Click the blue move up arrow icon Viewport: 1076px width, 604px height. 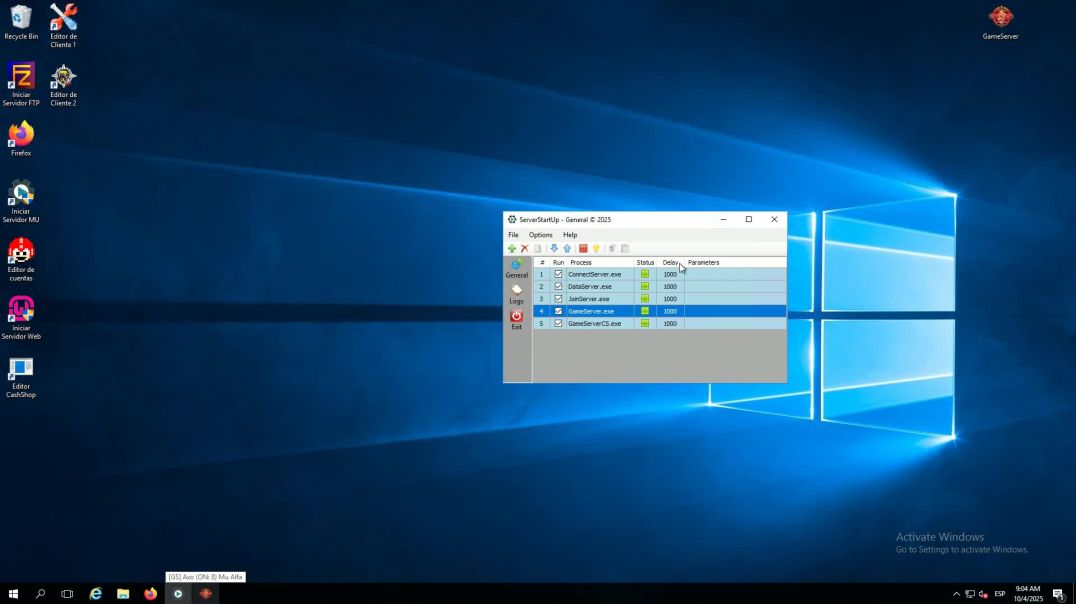[567, 249]
